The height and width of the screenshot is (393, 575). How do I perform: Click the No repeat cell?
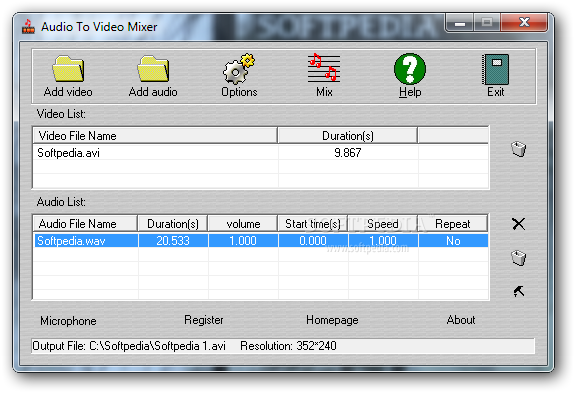coord(453,240)
